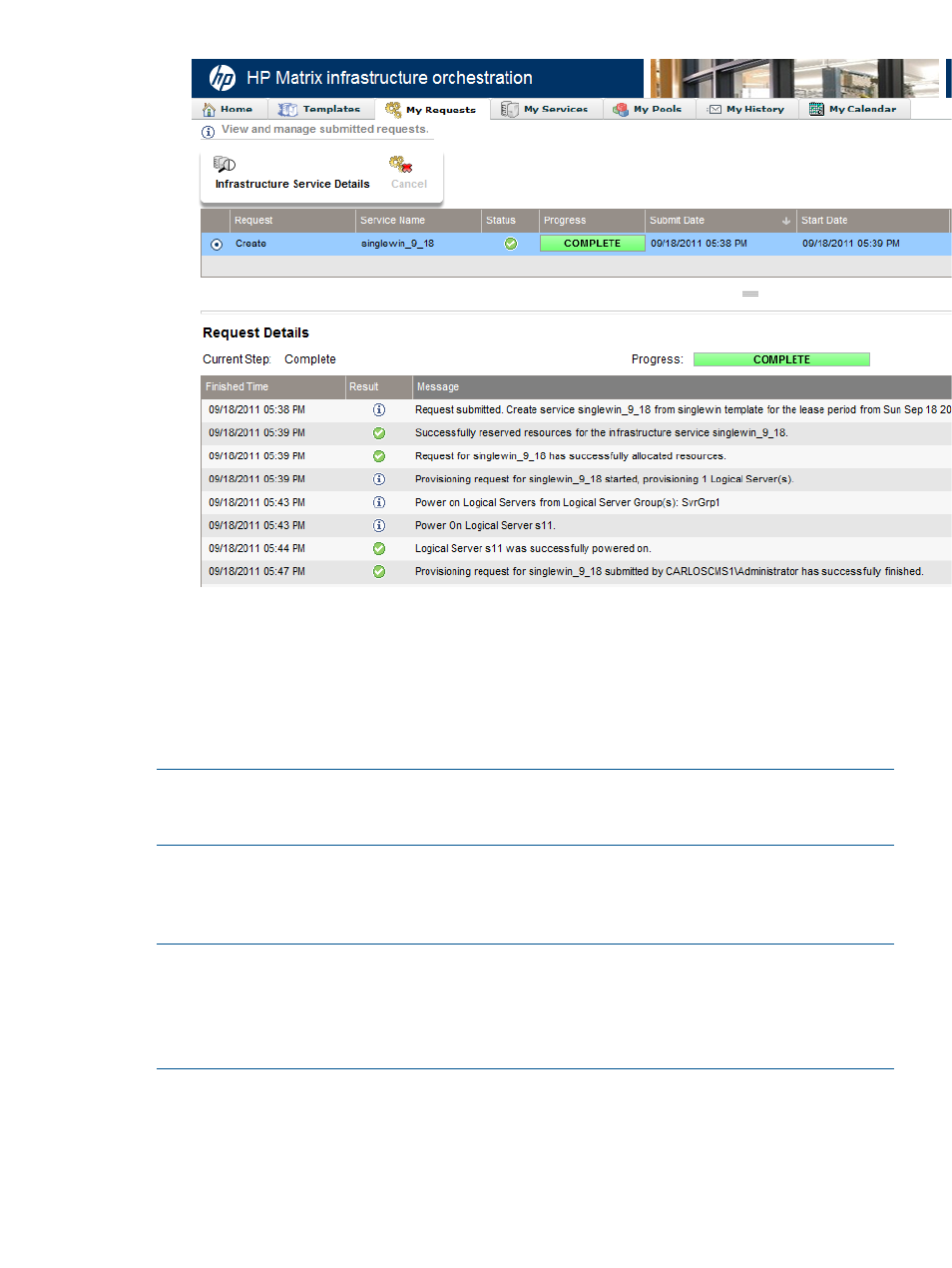Click the 'Request submitted. Create service' message
Viewport: 952px width, 1268px height.
[x=683, y=410]
